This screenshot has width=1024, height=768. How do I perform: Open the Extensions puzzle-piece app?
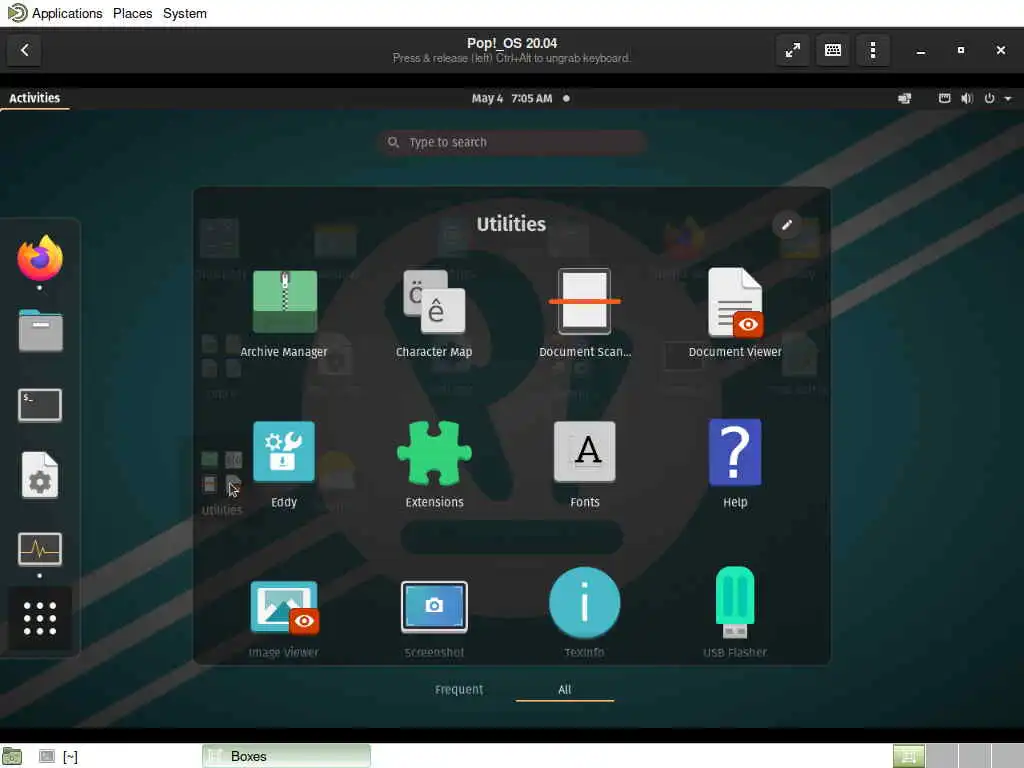pos(434,464)
